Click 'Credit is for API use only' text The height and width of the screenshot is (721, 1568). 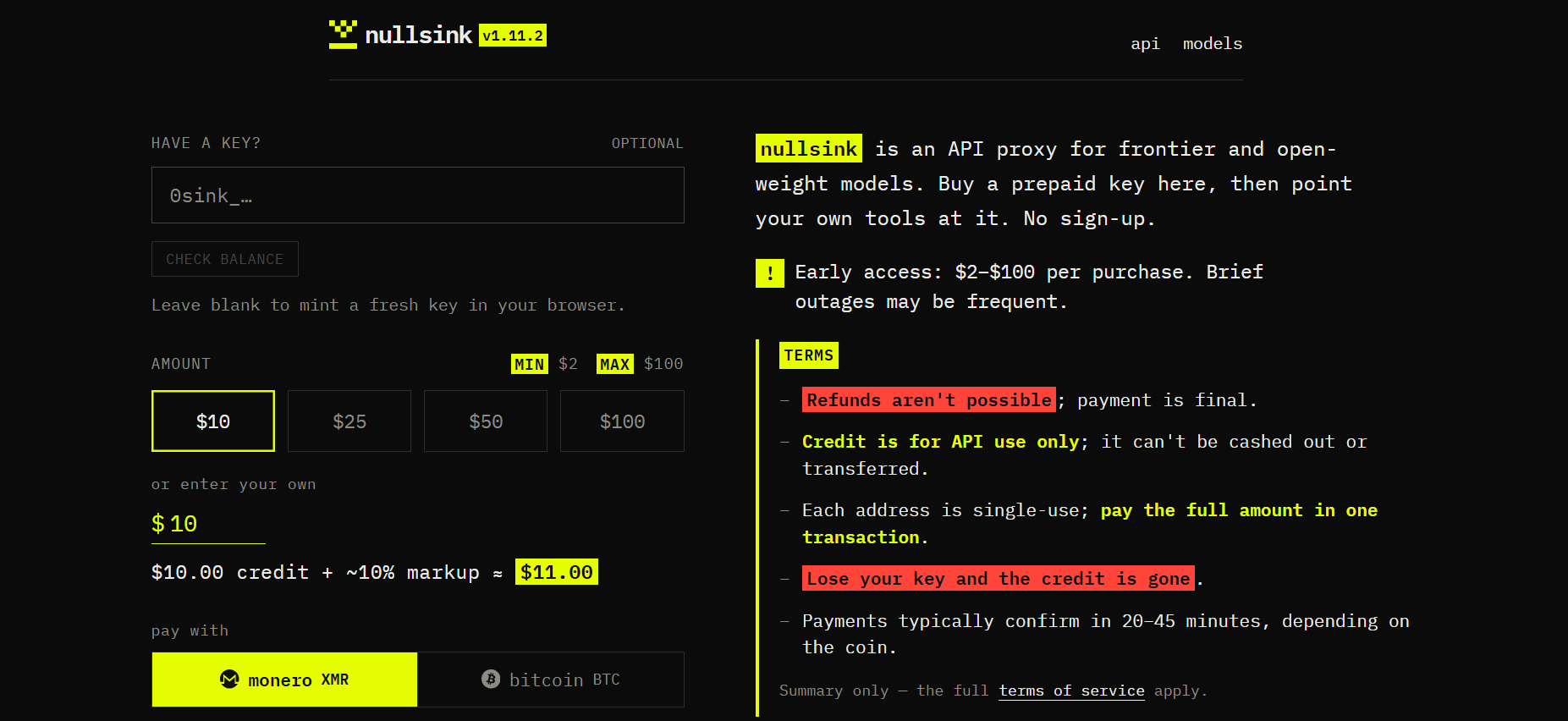click(939, 441)
